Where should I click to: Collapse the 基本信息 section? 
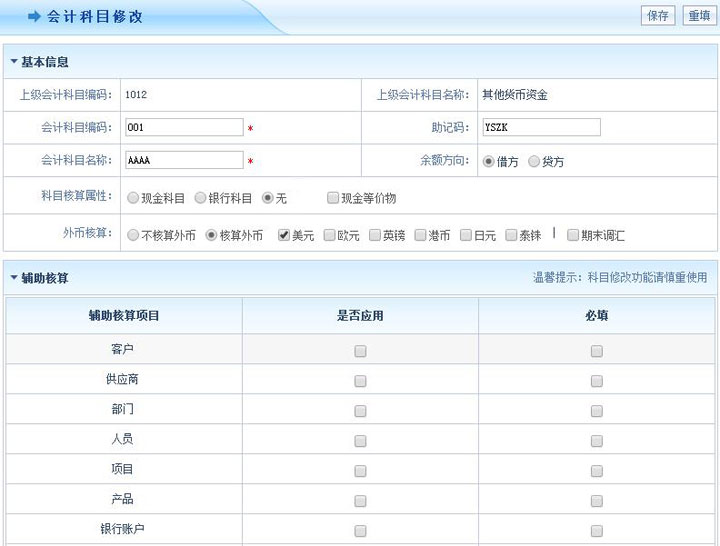coord(14,62)
